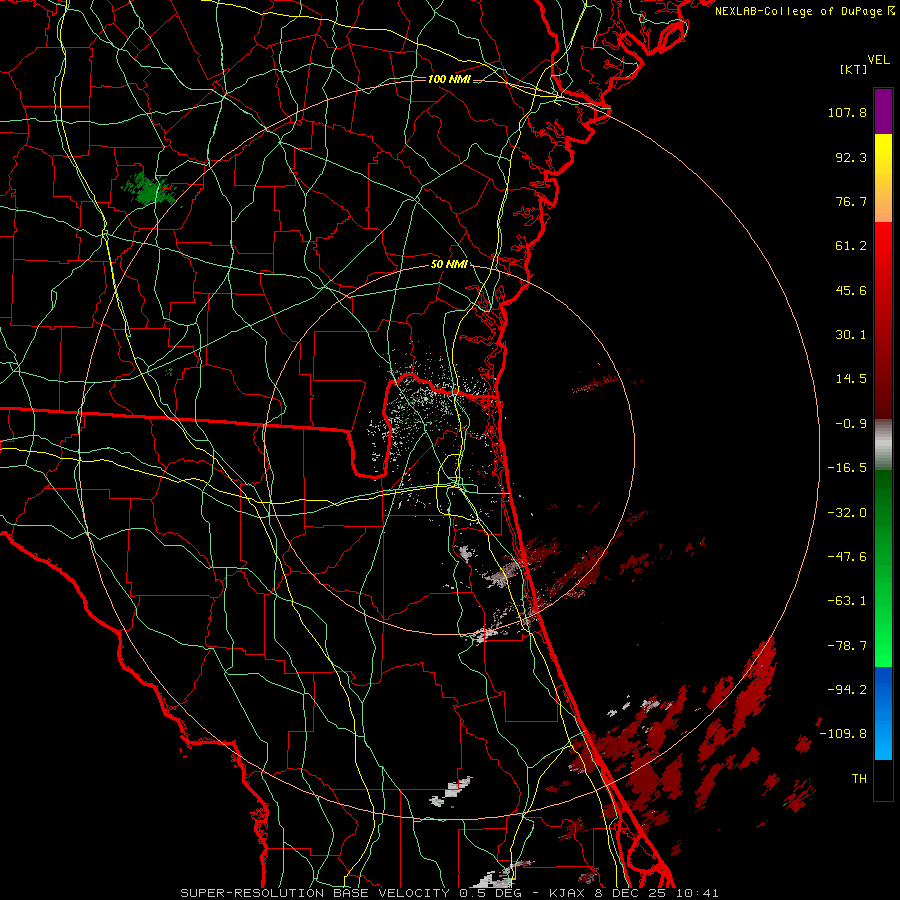Click the TH label on the legend
This screenshot has width=900, height=900.
pyautogui.click(x=859, y=779)
